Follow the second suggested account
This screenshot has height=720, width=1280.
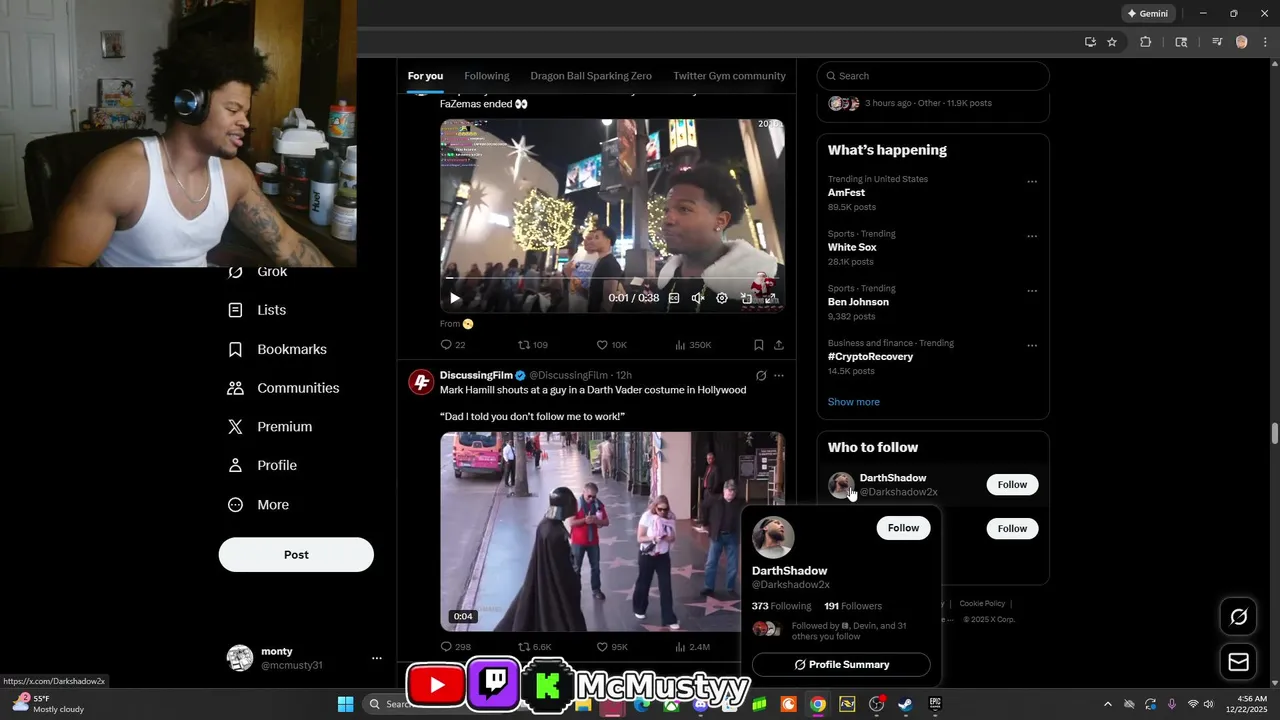1012,529
